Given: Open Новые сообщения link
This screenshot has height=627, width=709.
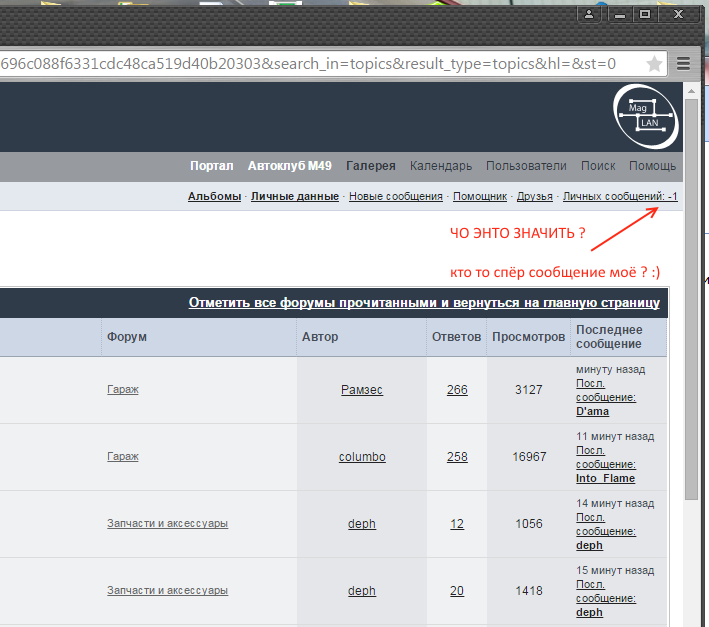Looking at the screenshot, I should pos(395,197).
